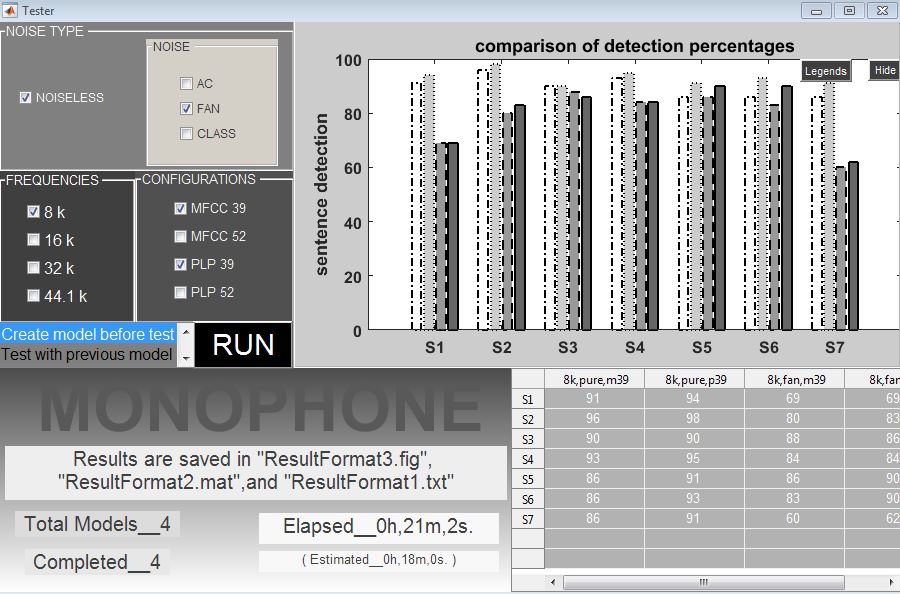The width and height of the screenshot is (900, 594).
Task: Click the Legends button on chart
Action: point(825,71)
